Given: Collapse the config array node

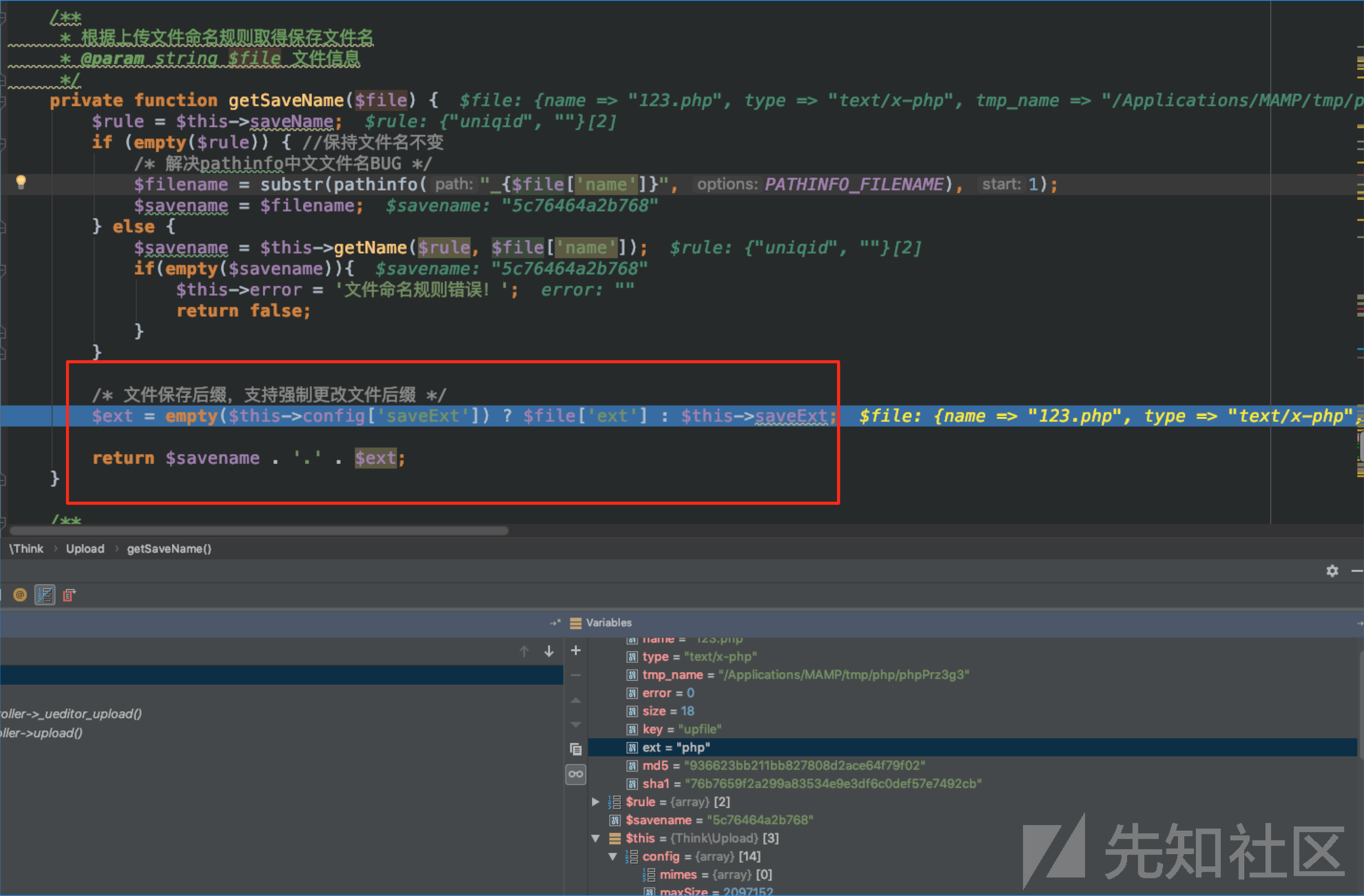Looking at the screenshot, I should click(613, 857).
